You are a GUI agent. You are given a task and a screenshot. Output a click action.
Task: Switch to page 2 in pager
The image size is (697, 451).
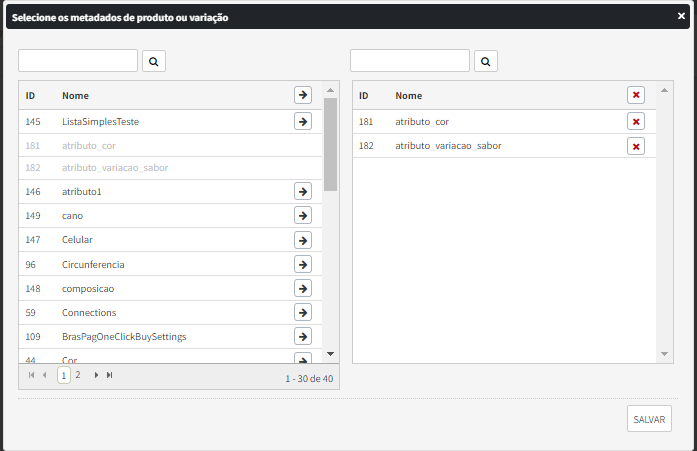pyautogui.click(x=78, y=375)
